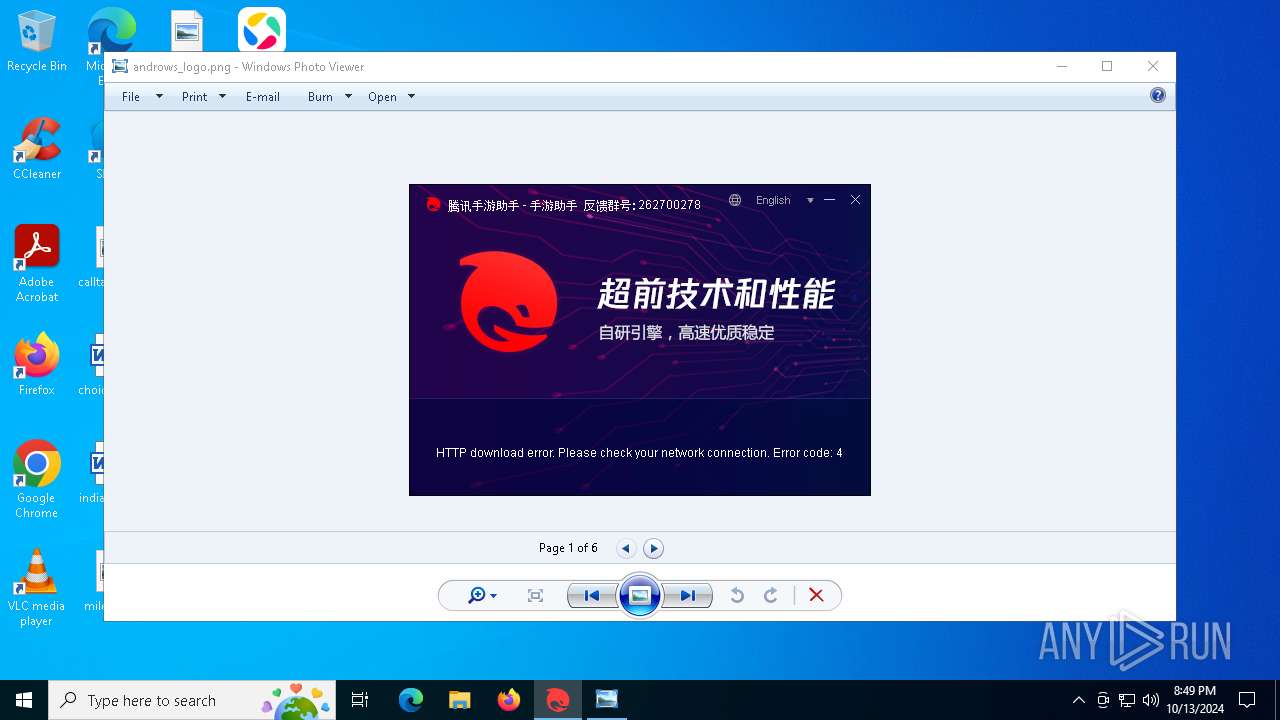The width and height of the screenshot is (1280, 720).
Task: Play the slide show
Action: point(640,596)
